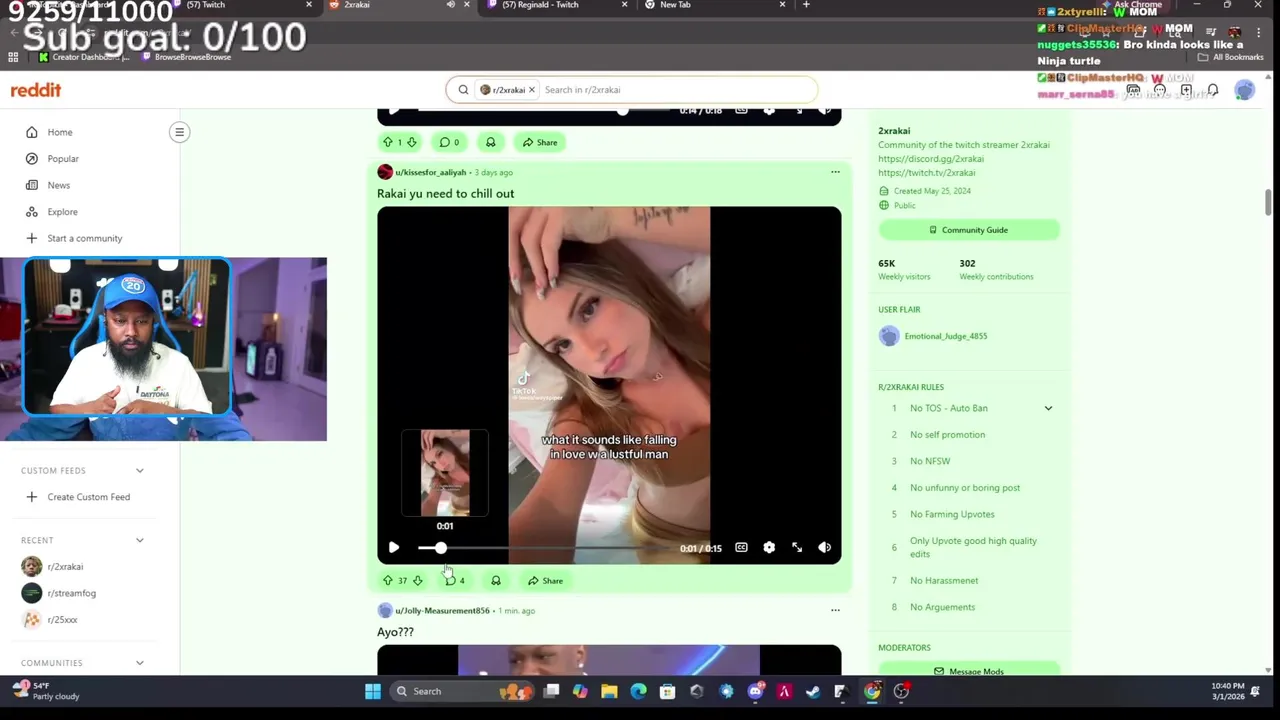This screenshot has height=720, width=1280.
Task: Create a custom feed
Action: pos(88,497)
